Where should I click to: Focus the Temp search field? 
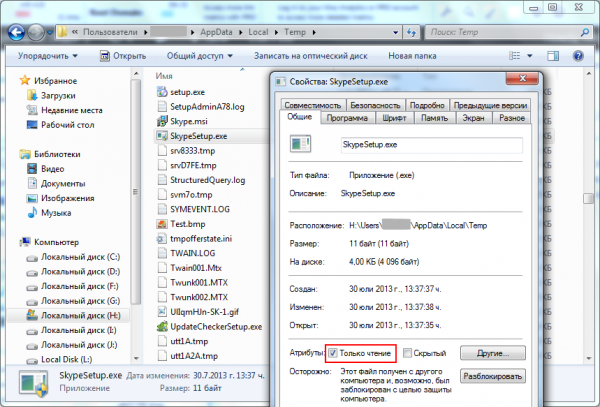pos(504,33)
